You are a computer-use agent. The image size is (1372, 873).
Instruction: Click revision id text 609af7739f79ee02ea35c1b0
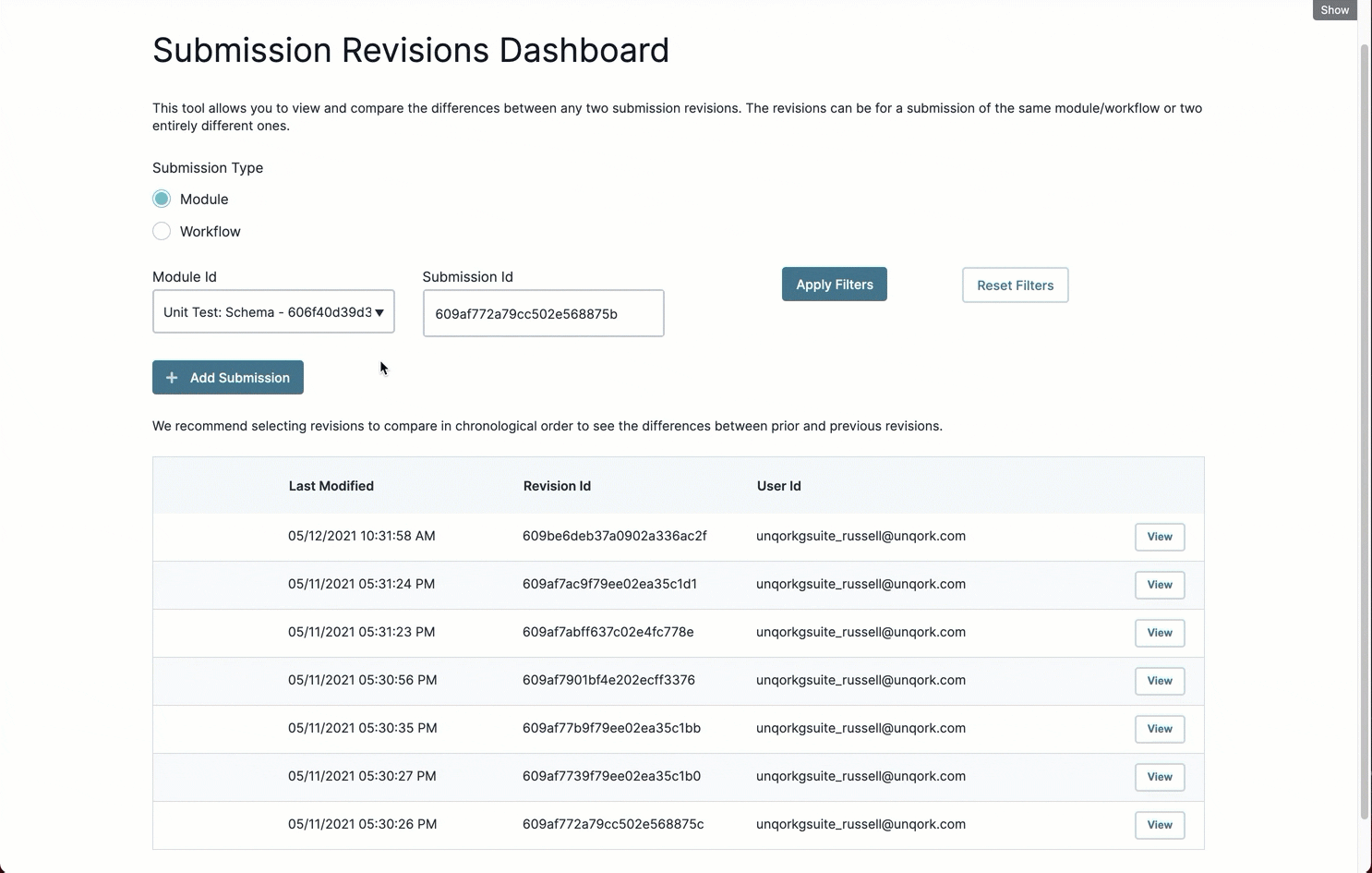(x=611, y=776)
